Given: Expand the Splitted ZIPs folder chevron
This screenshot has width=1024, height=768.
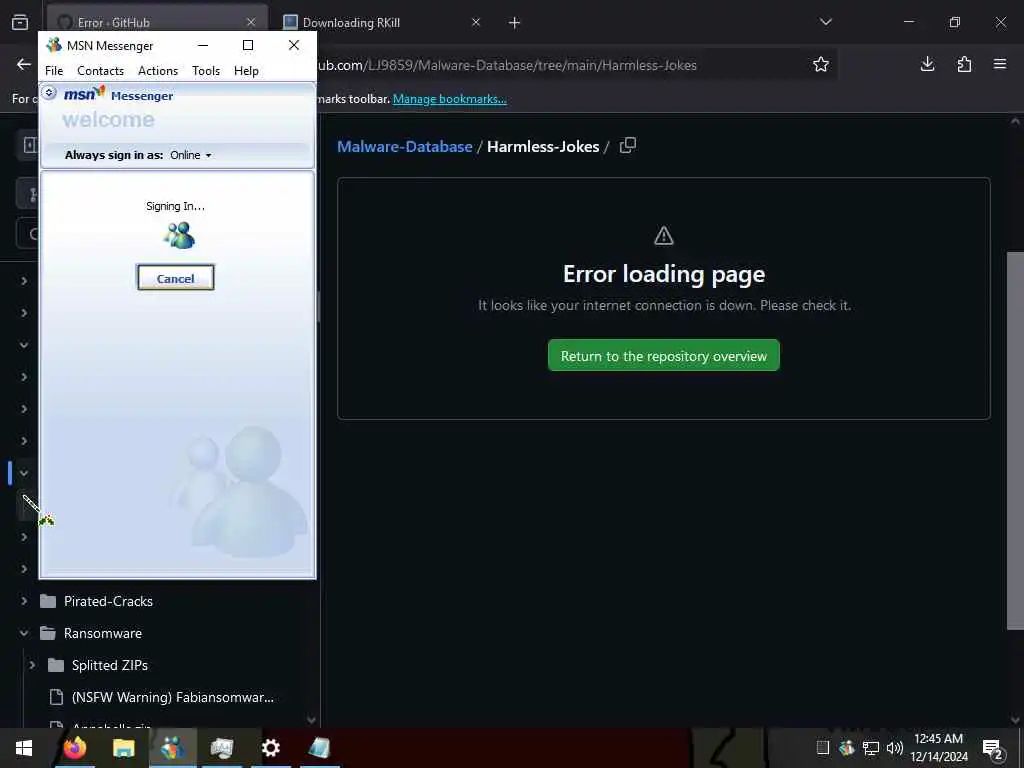Looking at the screenshot, I should 32,665.
